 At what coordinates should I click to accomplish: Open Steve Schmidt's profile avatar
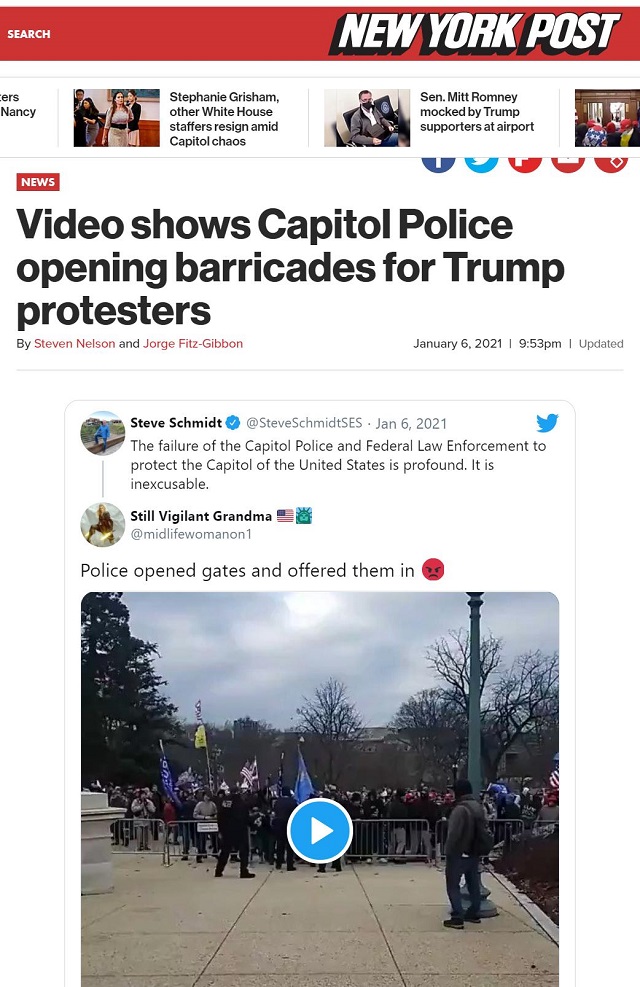click(x=103, y=432)
